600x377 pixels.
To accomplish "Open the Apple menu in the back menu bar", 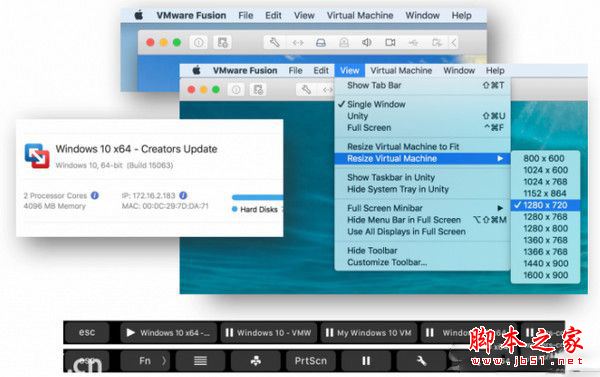I will pos(139,15).
